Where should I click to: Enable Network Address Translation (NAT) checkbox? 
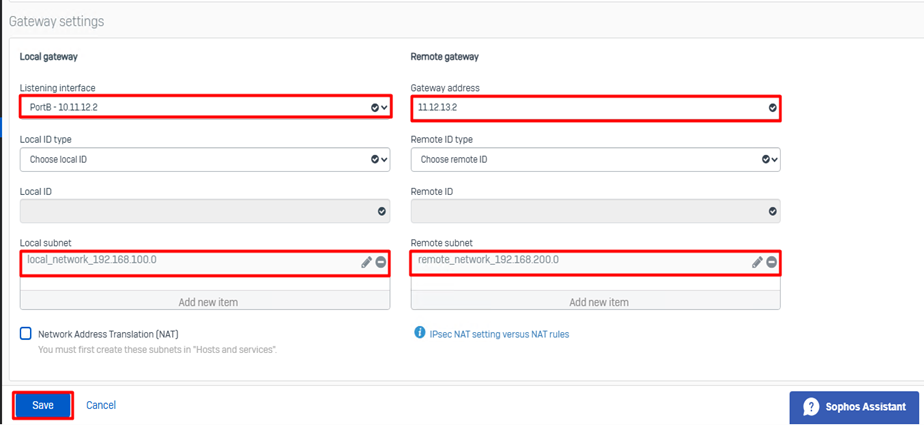26,334
